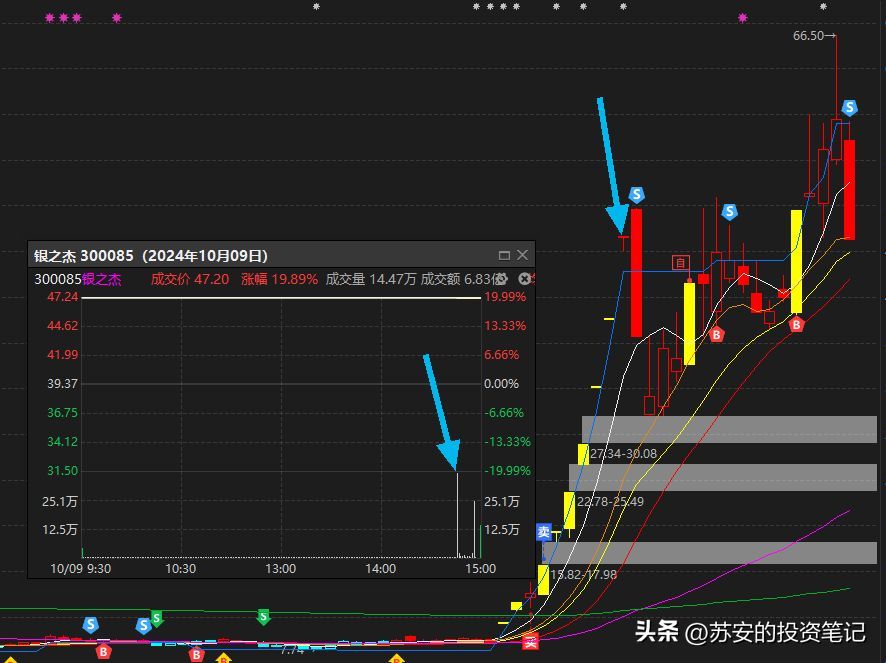Close the 银之杰 300085 popup window
This screenshot has width=886, height=663.
click(x=522, y=256)
